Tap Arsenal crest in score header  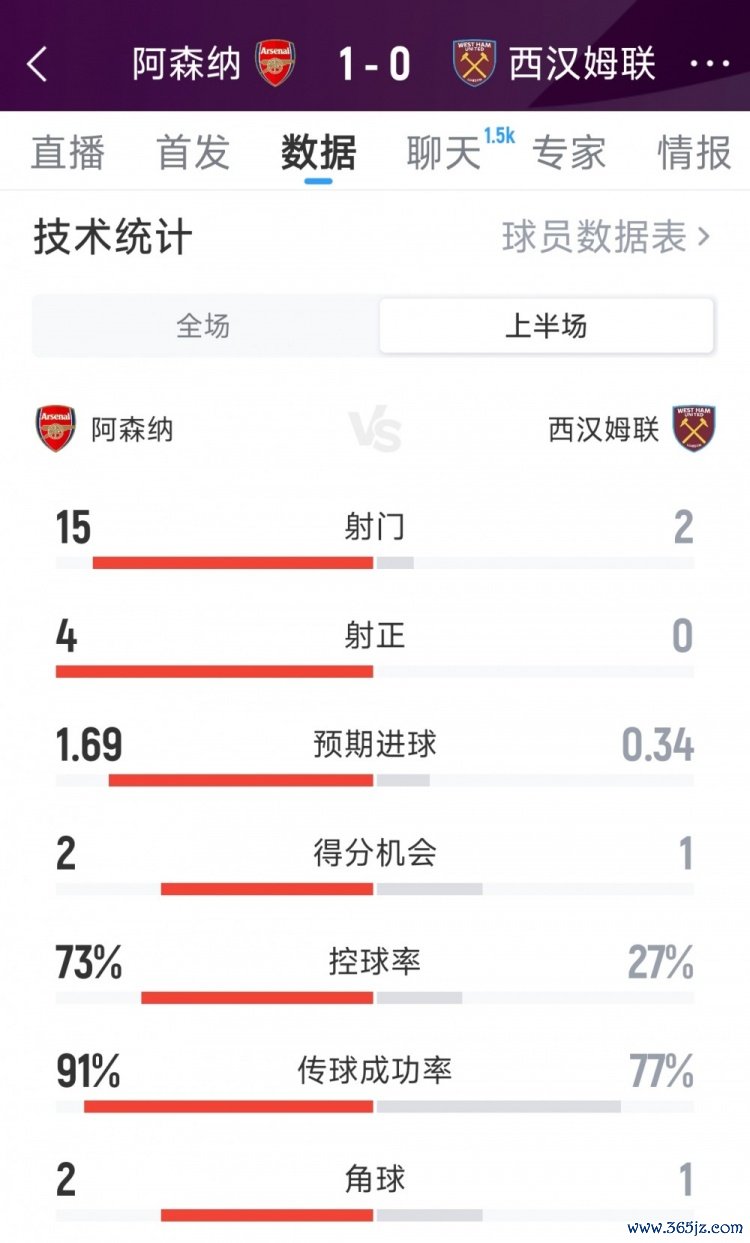click(275, 63)
